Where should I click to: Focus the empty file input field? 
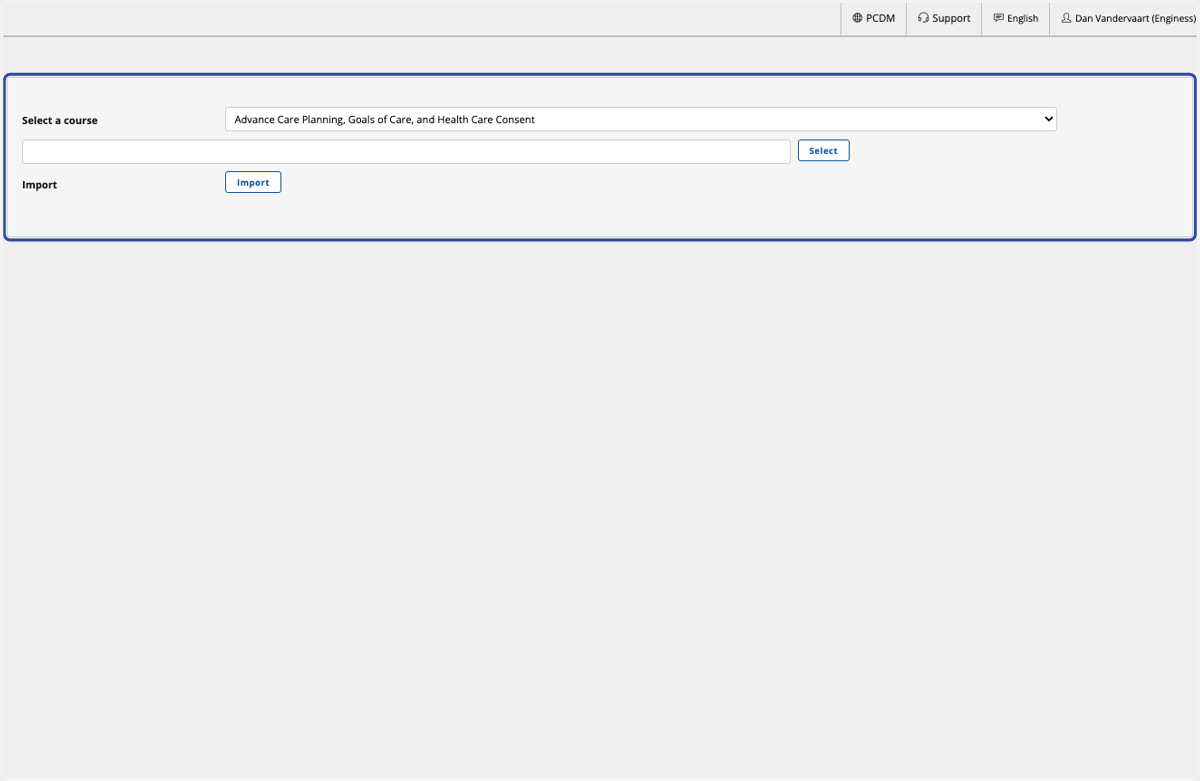[x=406, y=151]
